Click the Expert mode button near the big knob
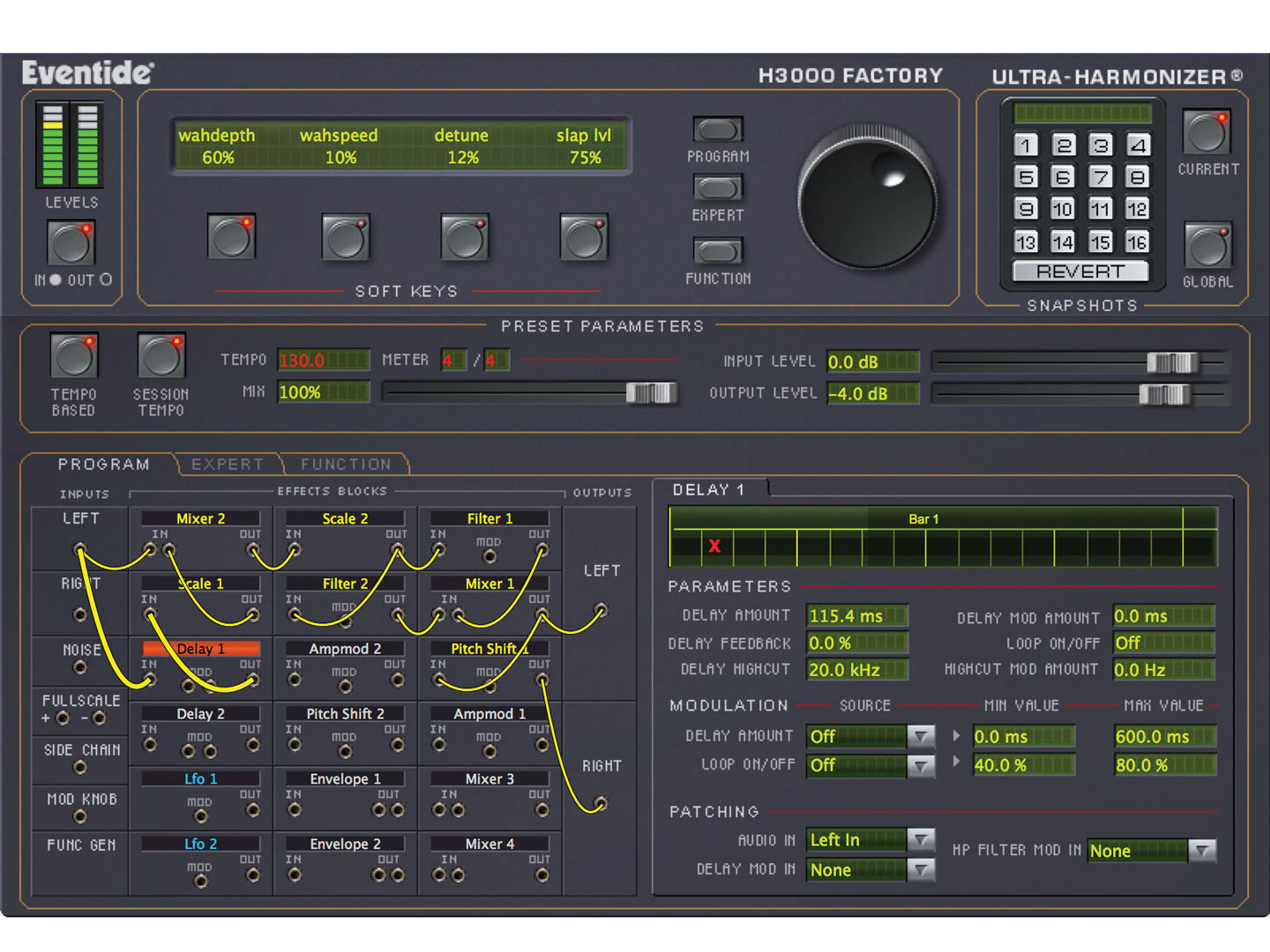The height and width of the screenshot is (952, 1270). coord(718,188)
